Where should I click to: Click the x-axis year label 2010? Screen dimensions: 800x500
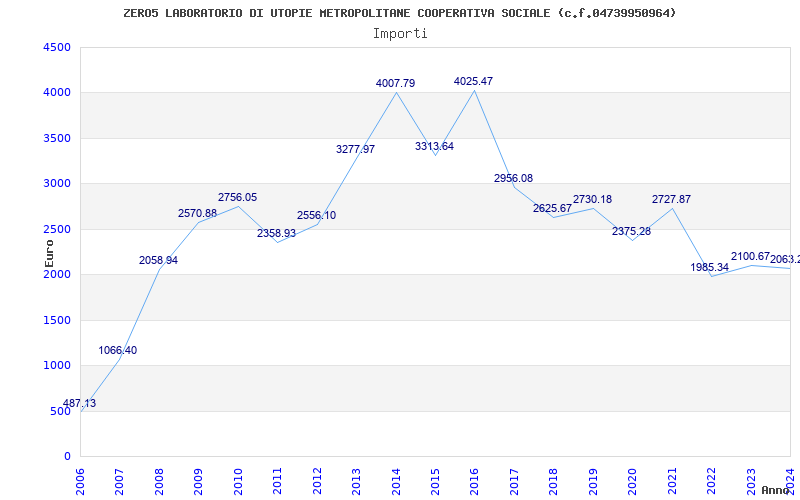[x=238, y=481]
